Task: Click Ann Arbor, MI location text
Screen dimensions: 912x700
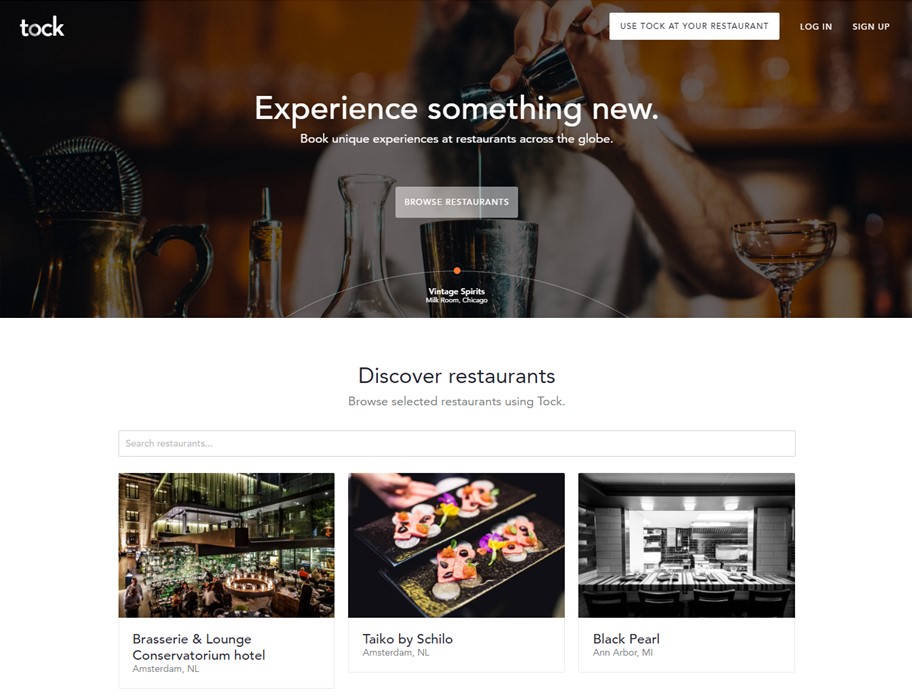Action: pyautogui.click(x=622, y=652)
